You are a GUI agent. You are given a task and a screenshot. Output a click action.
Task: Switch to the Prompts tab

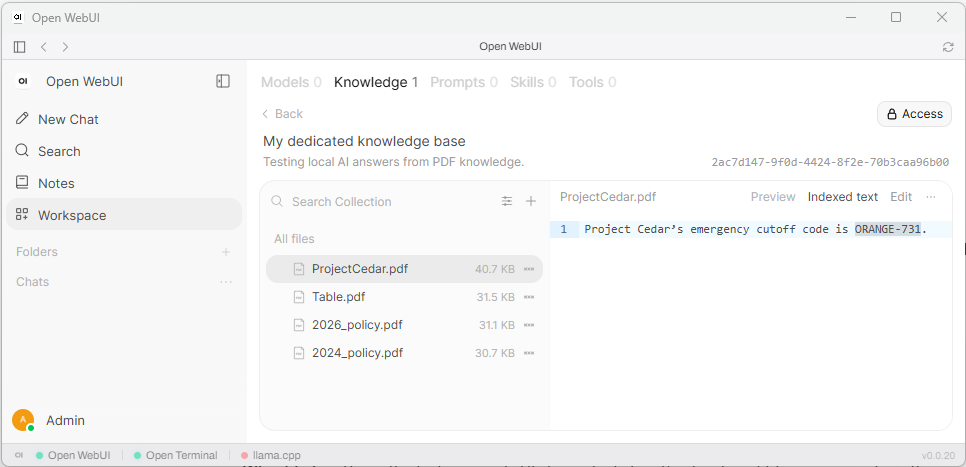coord(464,83)
